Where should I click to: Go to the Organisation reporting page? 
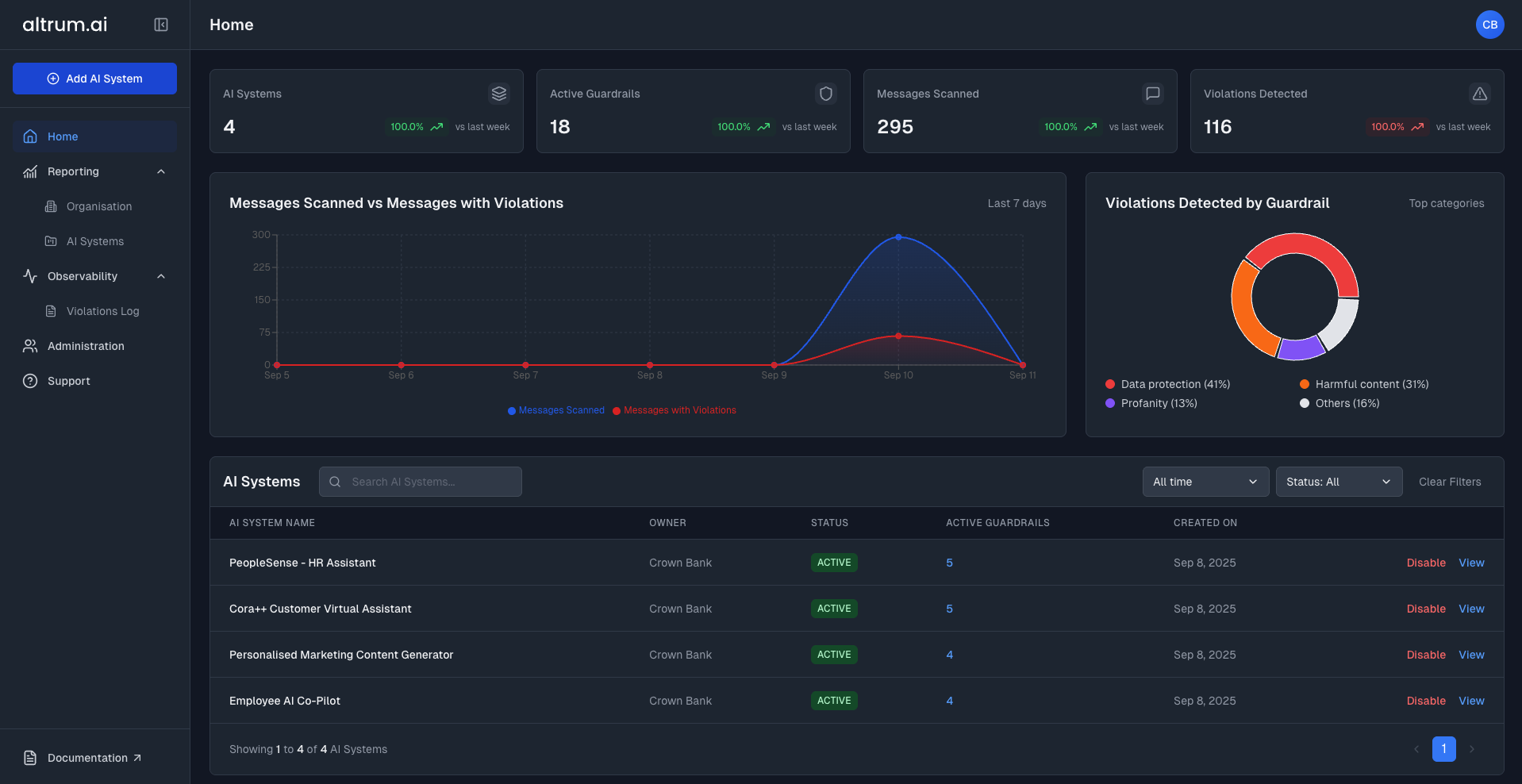[x=99, y=206]
